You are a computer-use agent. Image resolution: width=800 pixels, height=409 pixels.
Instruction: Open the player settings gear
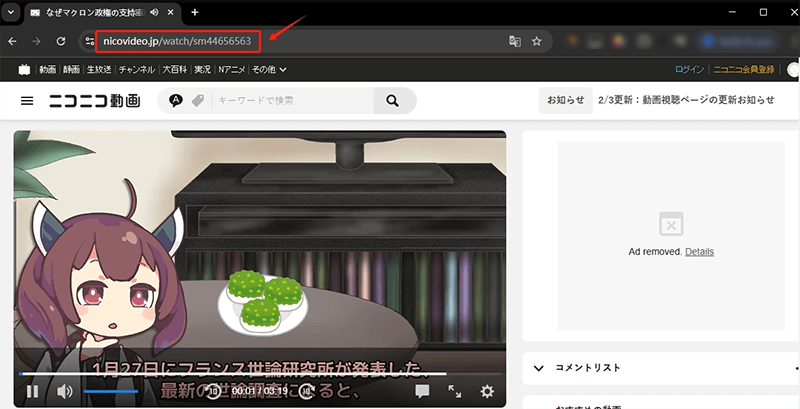pyautogui.click(x=487, y=392)
